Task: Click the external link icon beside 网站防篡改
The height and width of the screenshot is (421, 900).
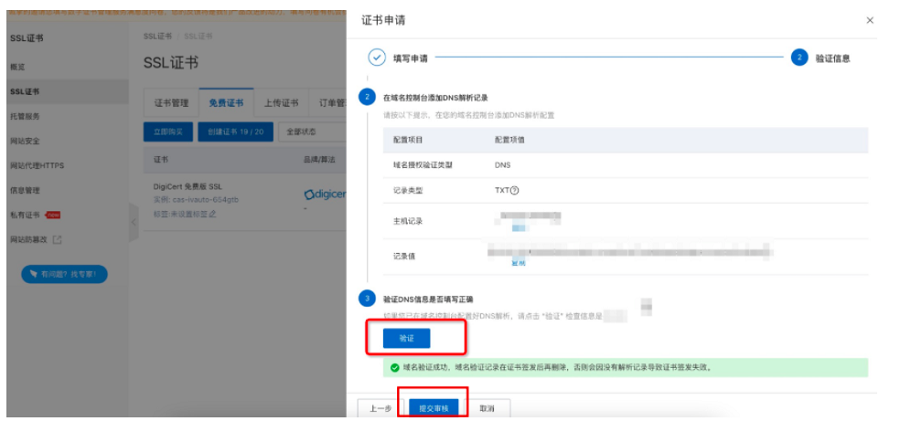Action: coord(57,240)
